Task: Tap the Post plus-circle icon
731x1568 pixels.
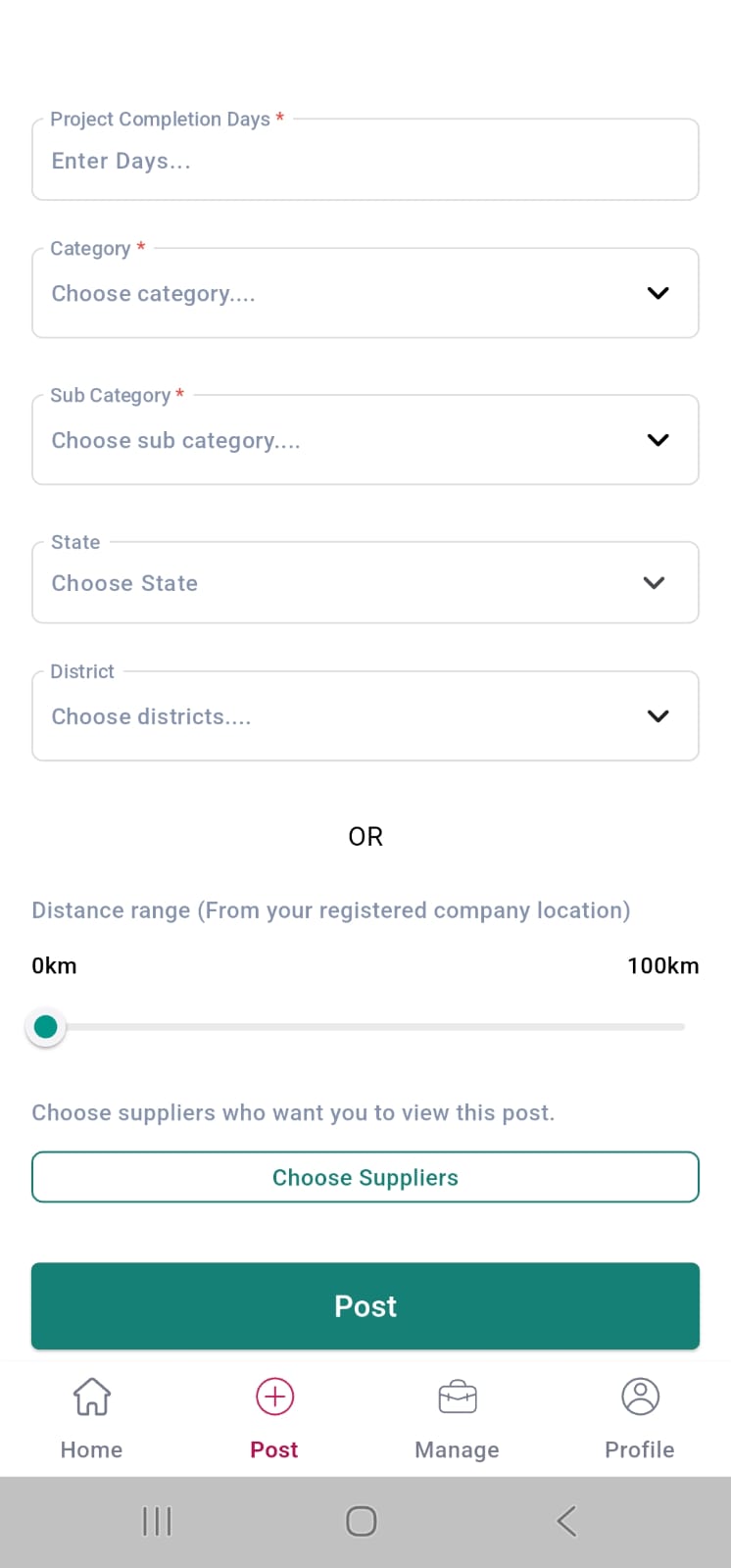Action: 274,1396
